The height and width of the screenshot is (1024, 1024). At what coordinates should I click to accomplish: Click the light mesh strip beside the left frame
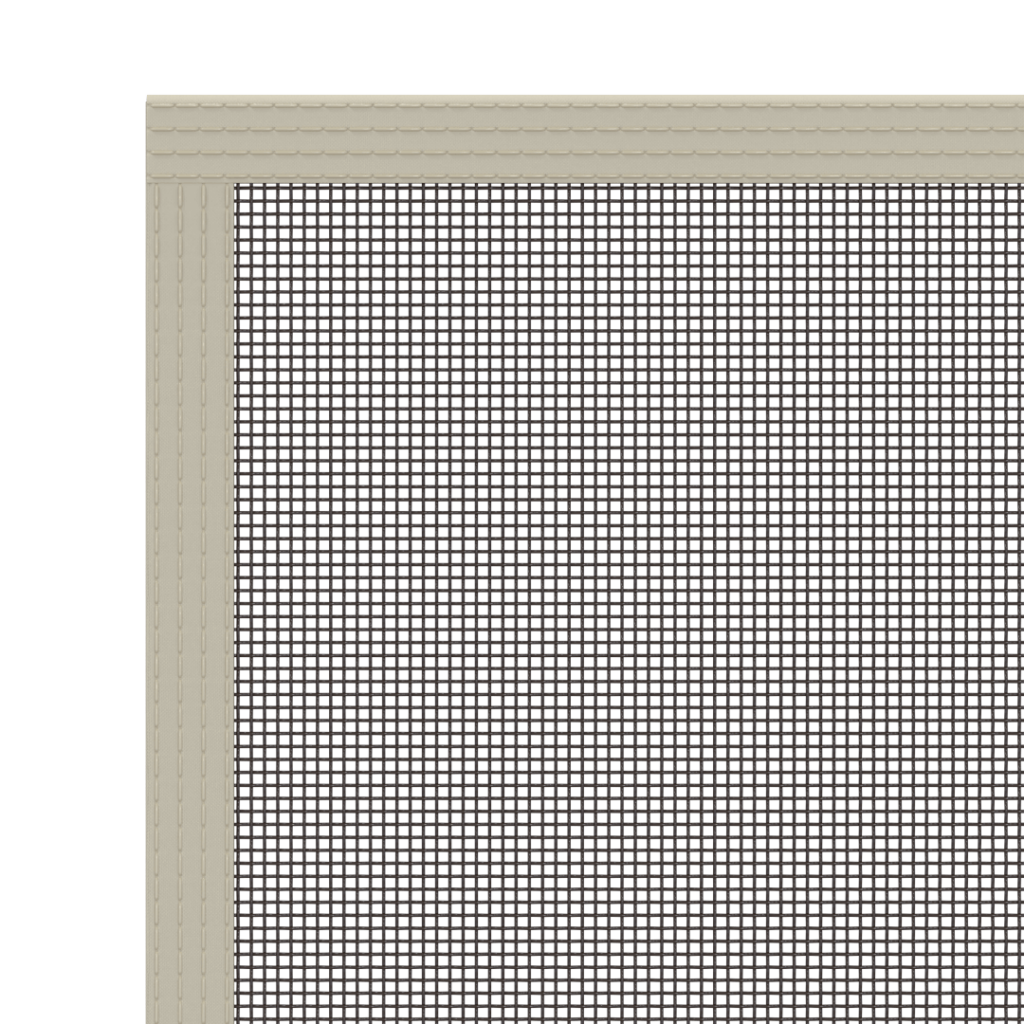(262, 600)
